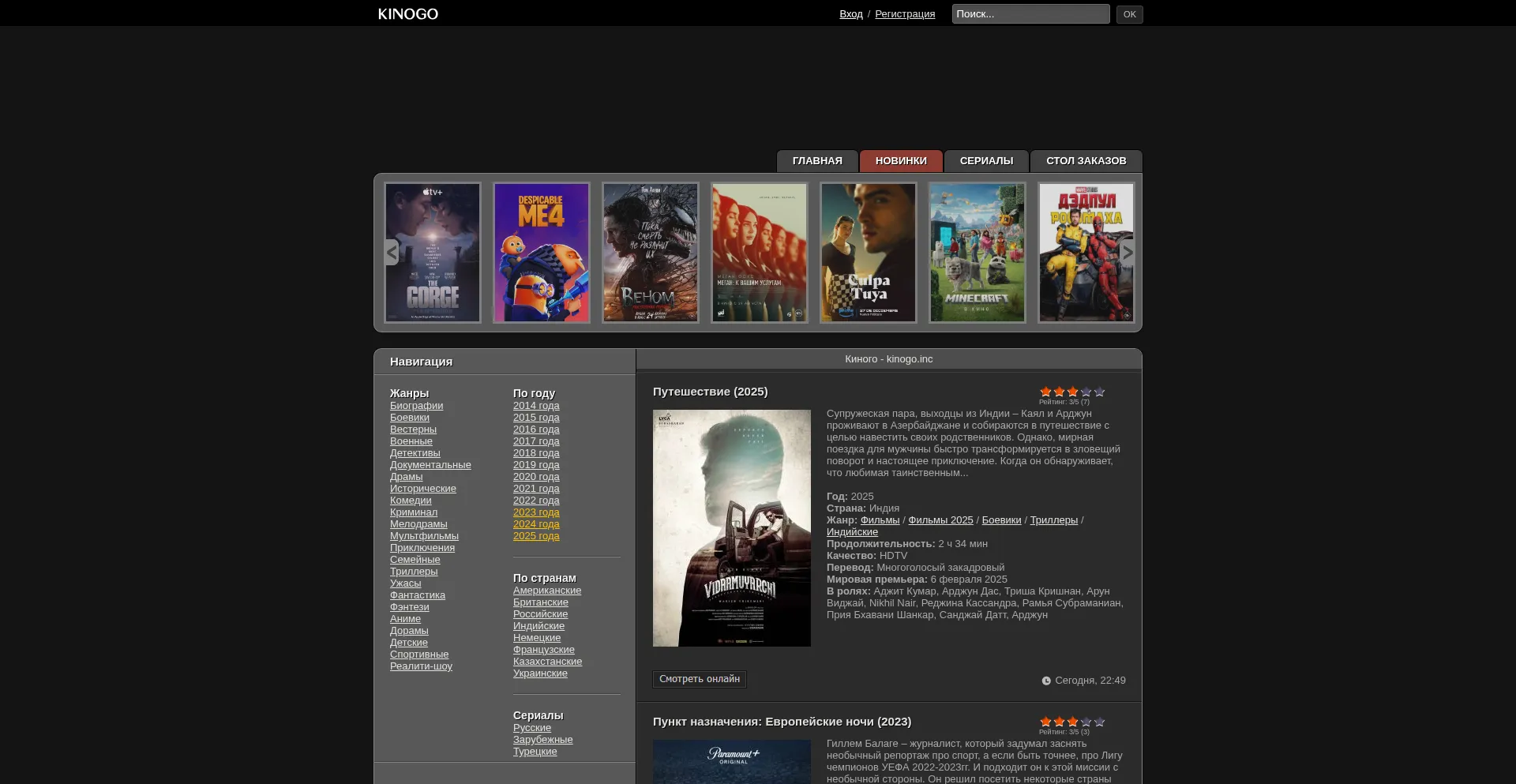Open the СЕРИАЛЫ tab
Viewport: 1516px width, 784px height.
click(x=986, y=161)
